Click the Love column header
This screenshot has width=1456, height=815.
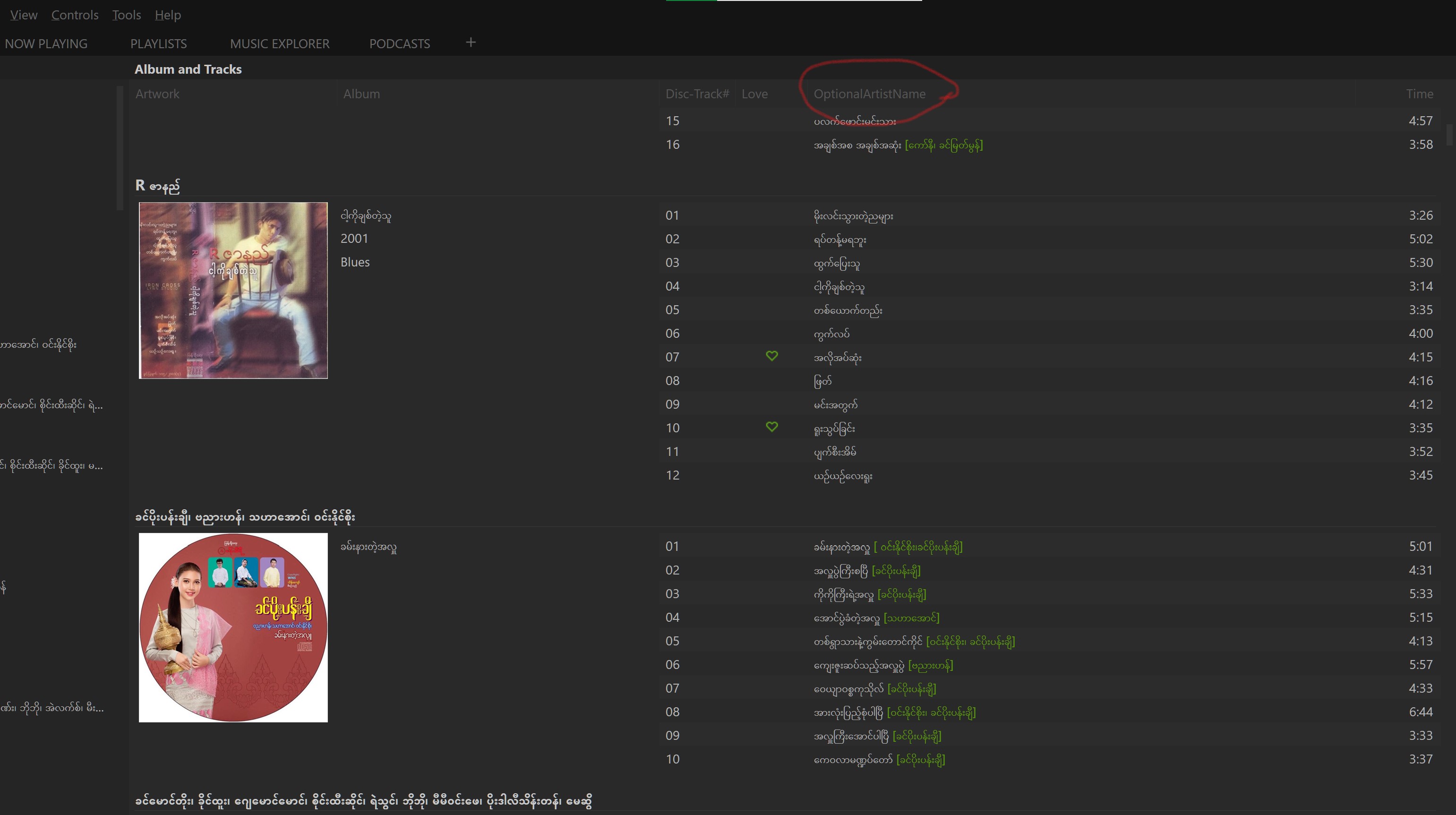(754, 94)
